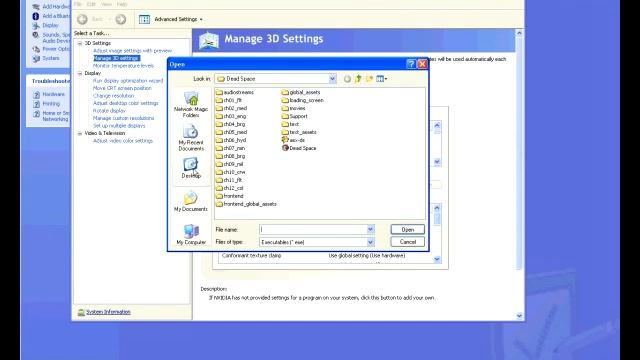Select the Support folder
640x360 pixels.
tap(294, 116)
